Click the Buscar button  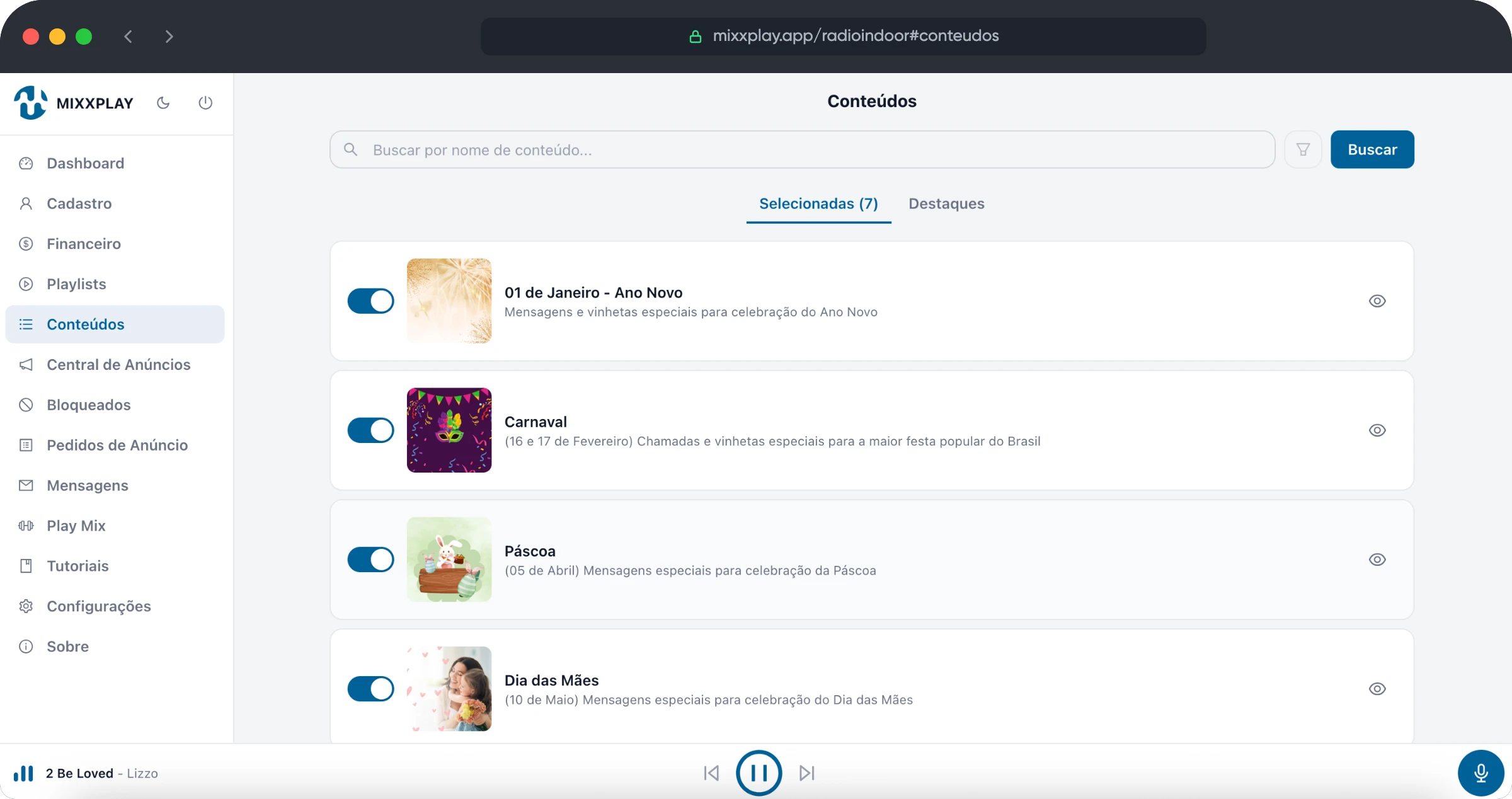(1372, 149)
